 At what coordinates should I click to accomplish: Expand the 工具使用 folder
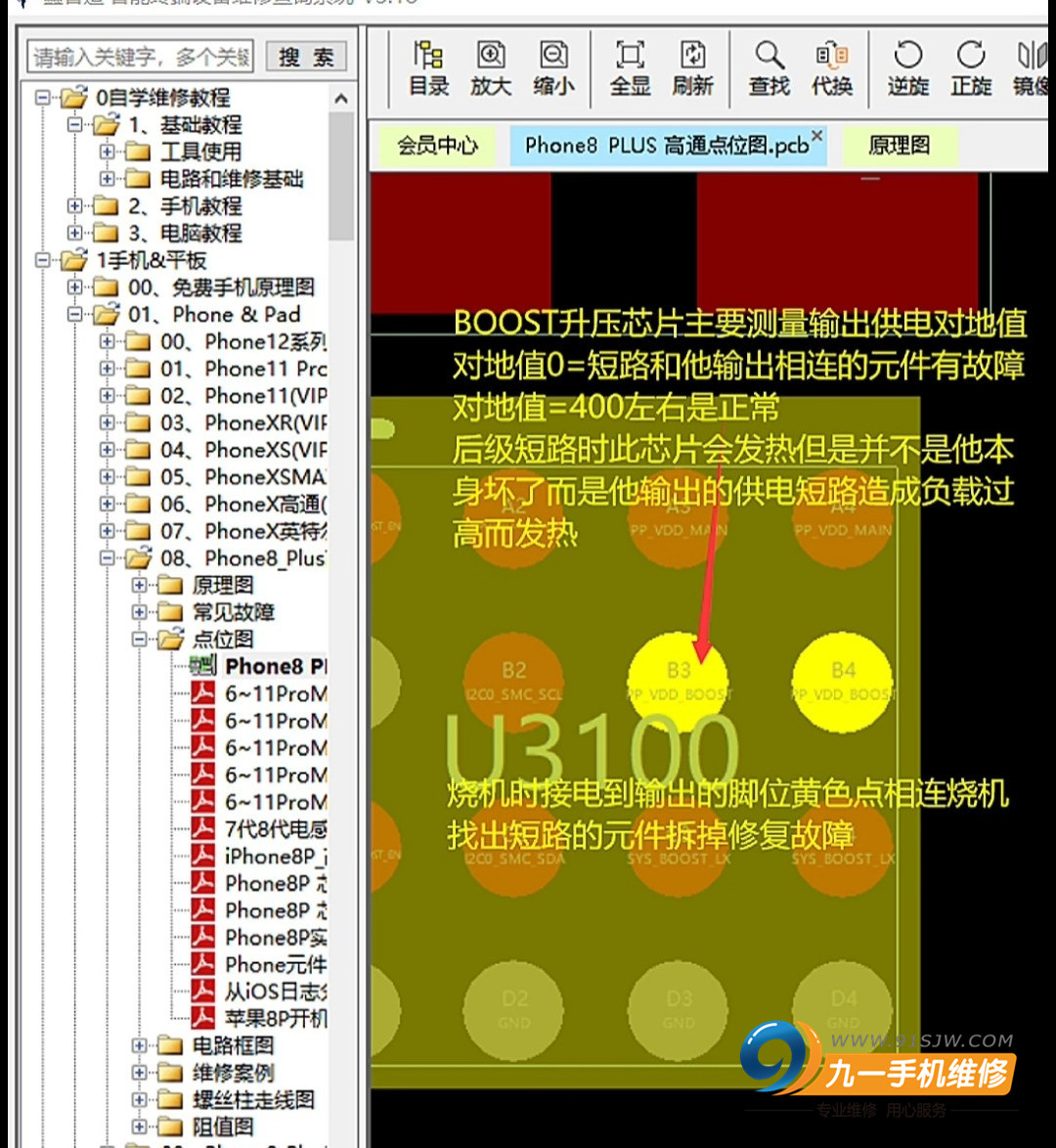pos(107,151)
